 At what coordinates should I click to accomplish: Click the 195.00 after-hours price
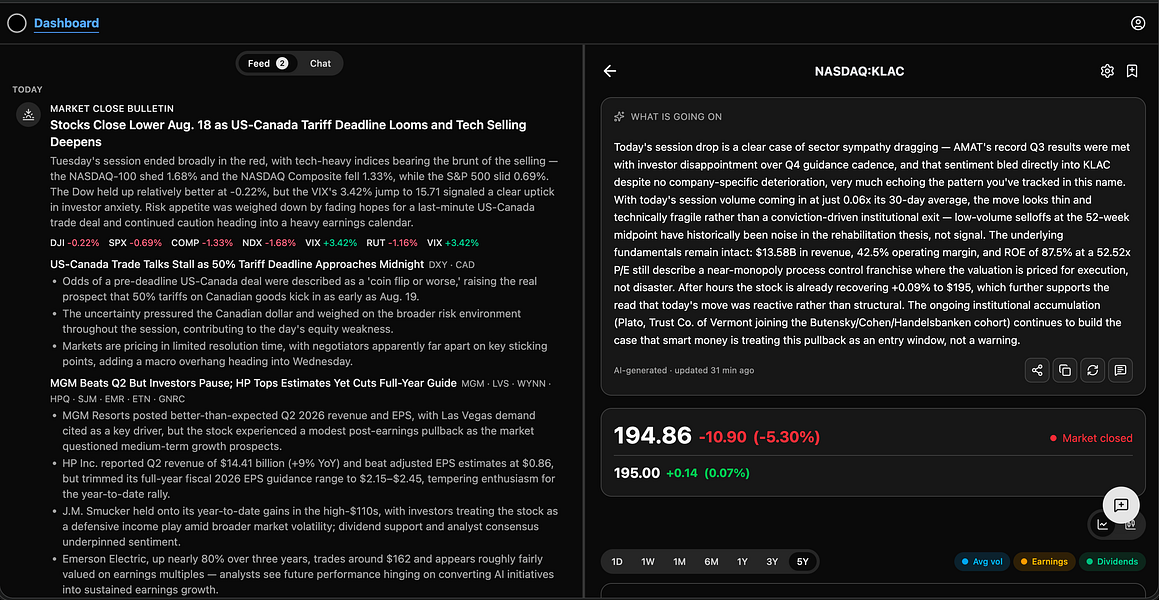(x=636, y=473)
